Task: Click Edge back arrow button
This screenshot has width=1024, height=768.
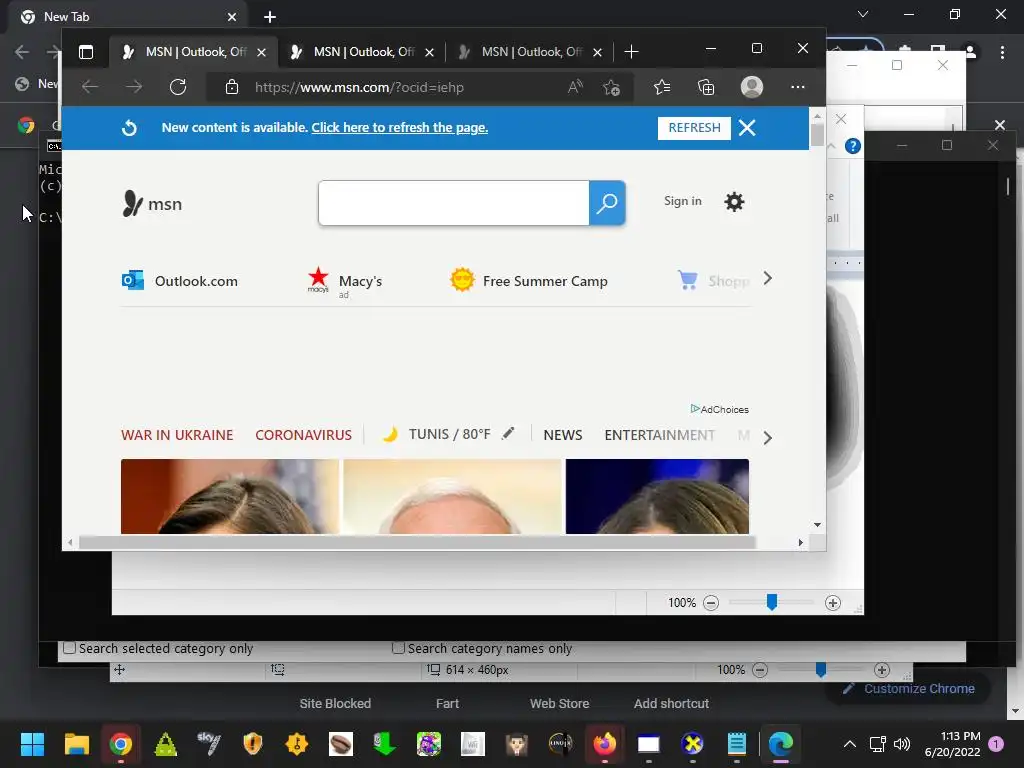Action: (x=89, y=87)
